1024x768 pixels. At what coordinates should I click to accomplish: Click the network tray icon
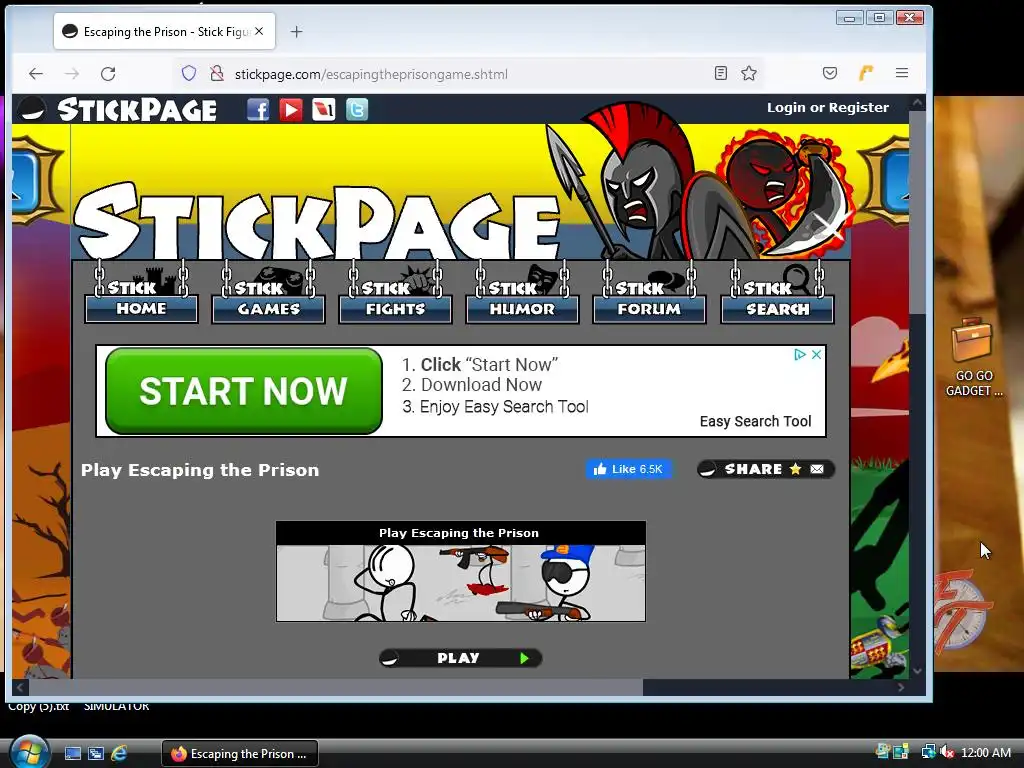928,752
